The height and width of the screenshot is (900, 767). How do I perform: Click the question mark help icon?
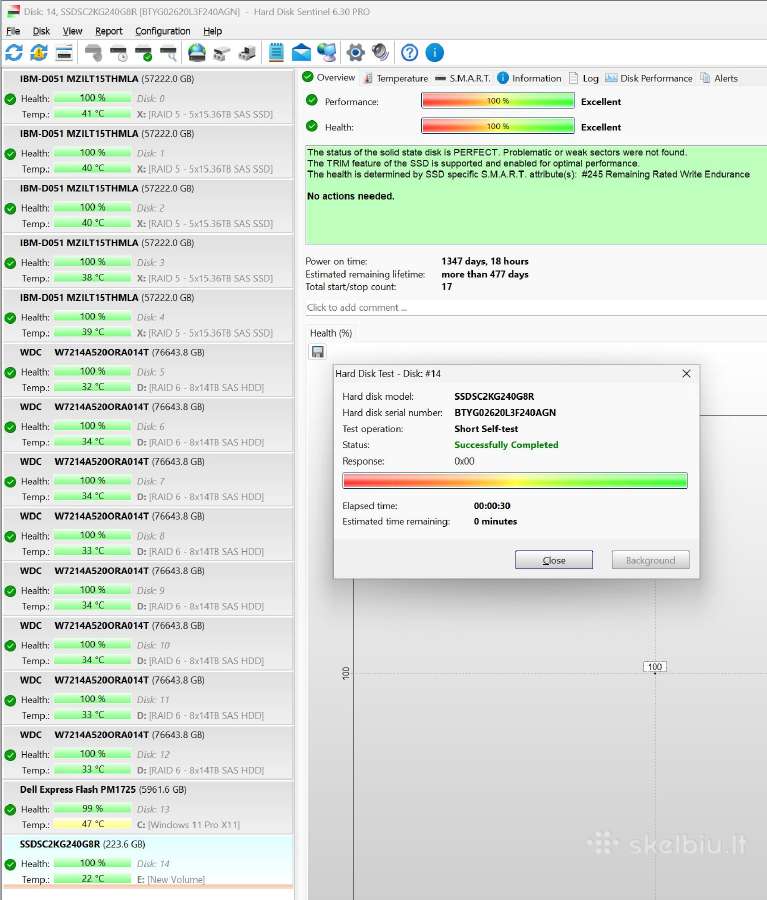[409, 53]
